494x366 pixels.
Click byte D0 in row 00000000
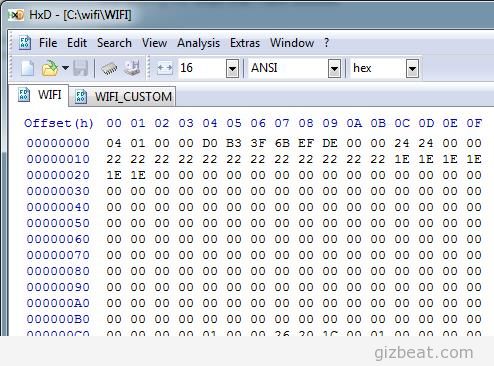click(210, 143)
